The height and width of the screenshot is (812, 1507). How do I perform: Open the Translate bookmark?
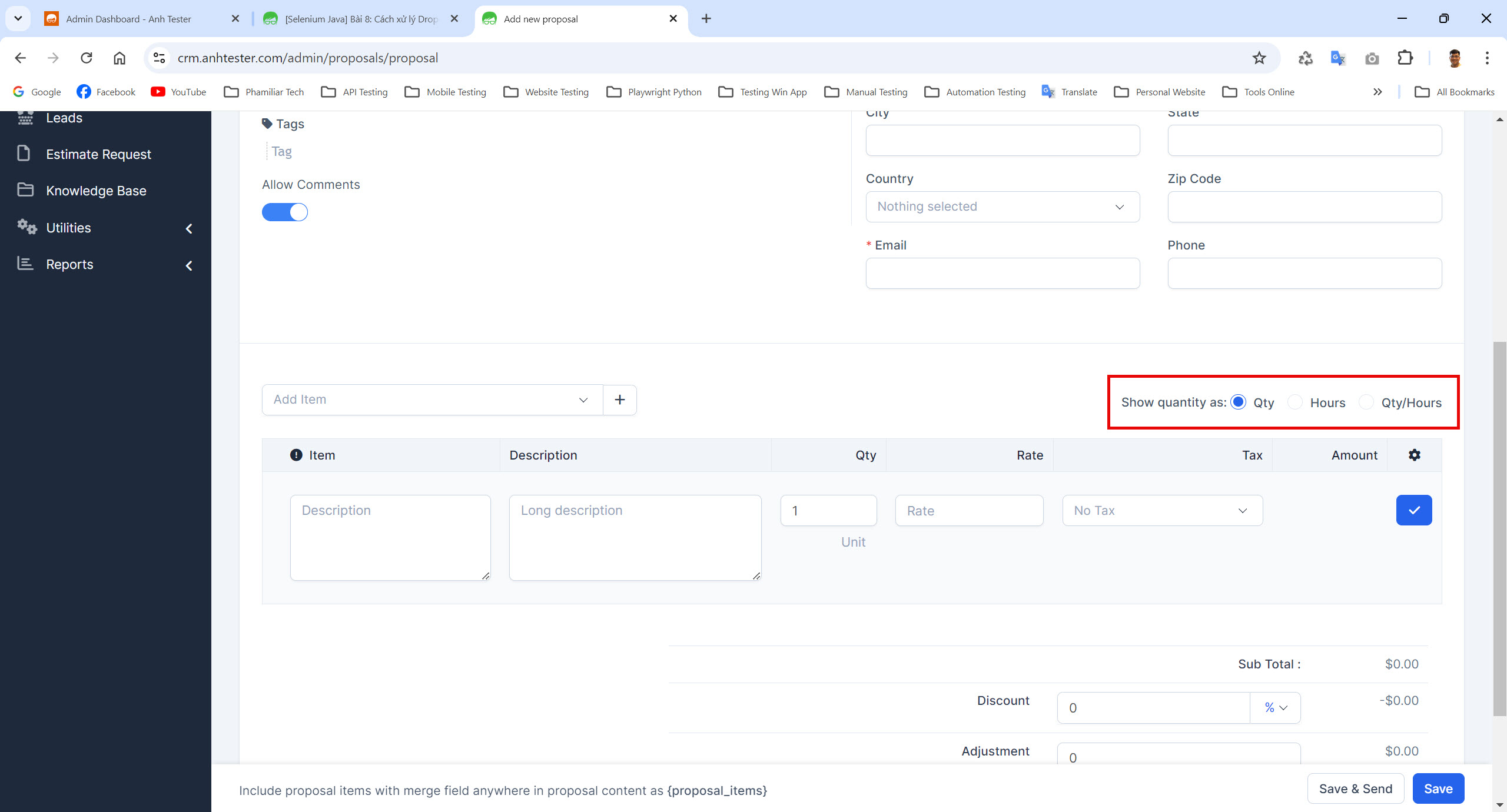[x=1069, y=92]
